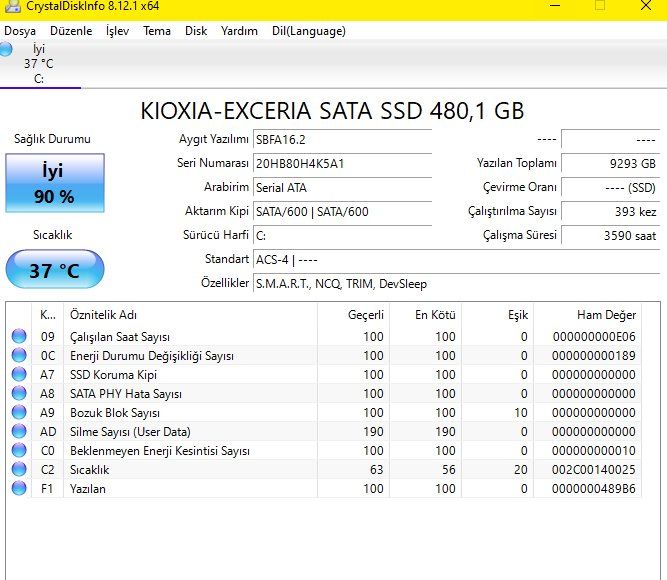Click the status orb for SSD Koruma Kipi
Screen dimensions: 667x580
19,374
